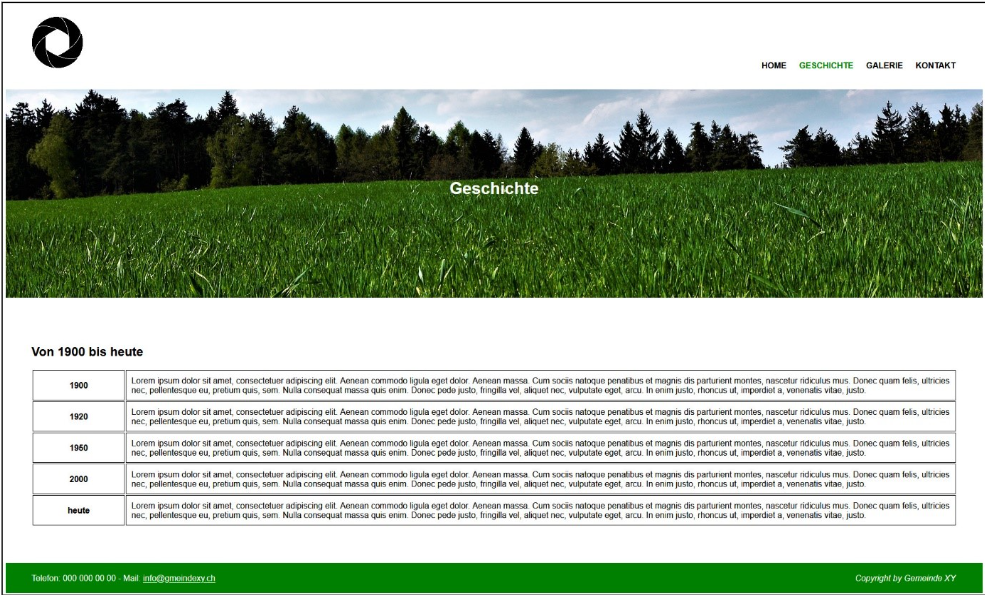Viewport: 985px width, 595px height.
Task: Select the 2000 year cell
Action: [79, 479]
